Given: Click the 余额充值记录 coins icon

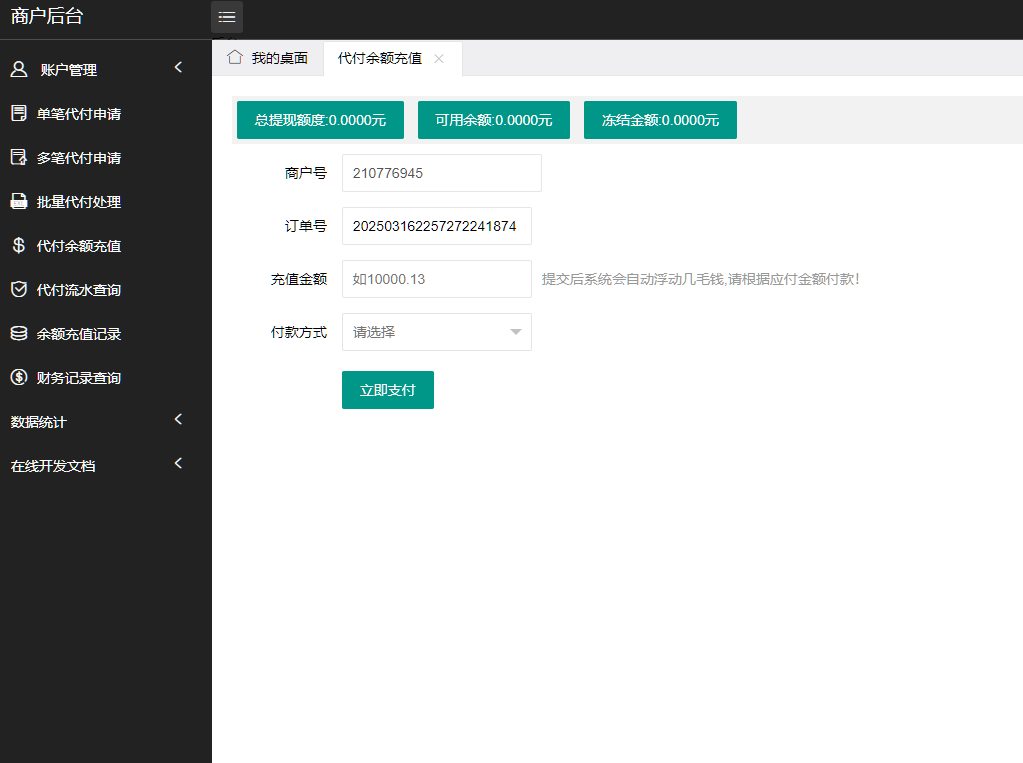Looking at the screenshot, I should click(18, 334).
